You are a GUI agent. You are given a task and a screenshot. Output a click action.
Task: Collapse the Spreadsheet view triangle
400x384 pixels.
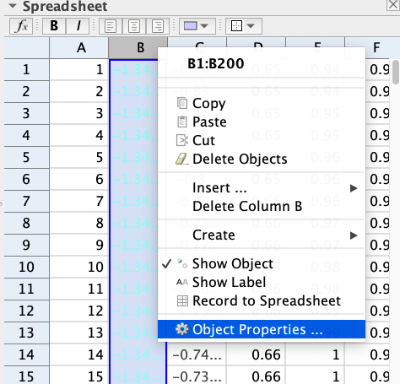click(12, 6)
